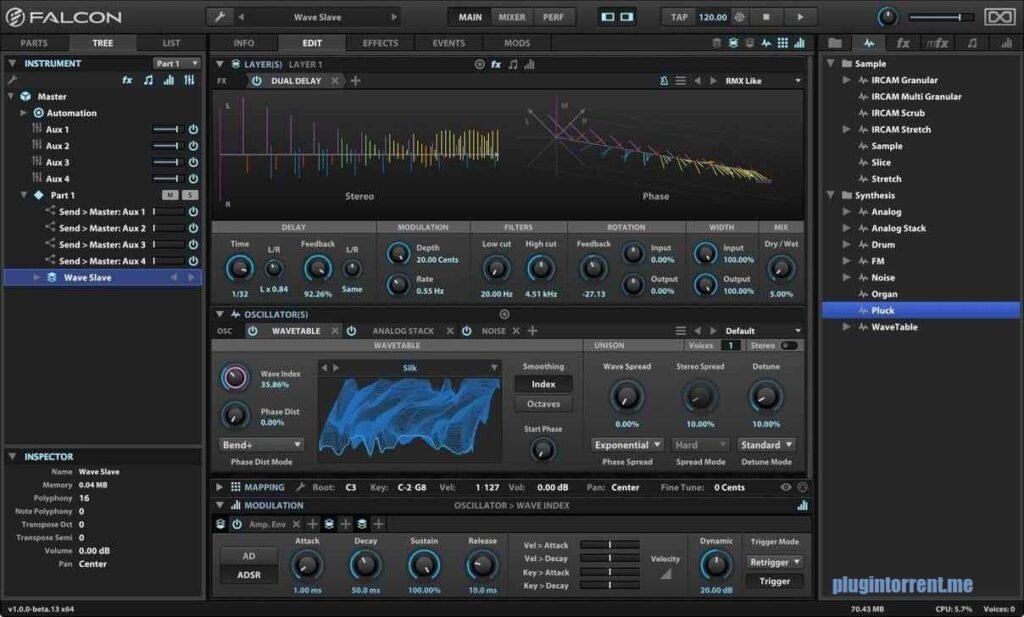Screen dimensions: 1024x617
Task: Toggle the Wavetable oscillator power
Action: (253, 331)
